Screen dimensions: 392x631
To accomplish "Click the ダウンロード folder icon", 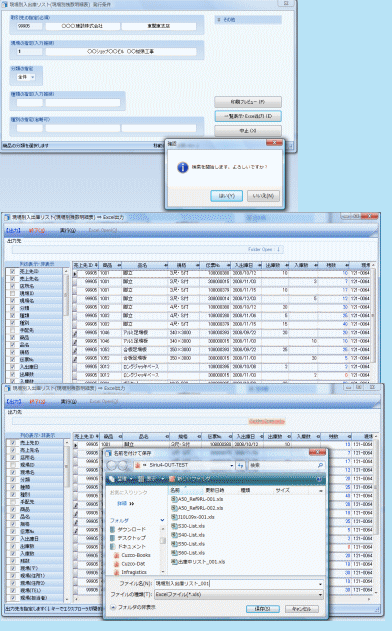I will 113,529.
